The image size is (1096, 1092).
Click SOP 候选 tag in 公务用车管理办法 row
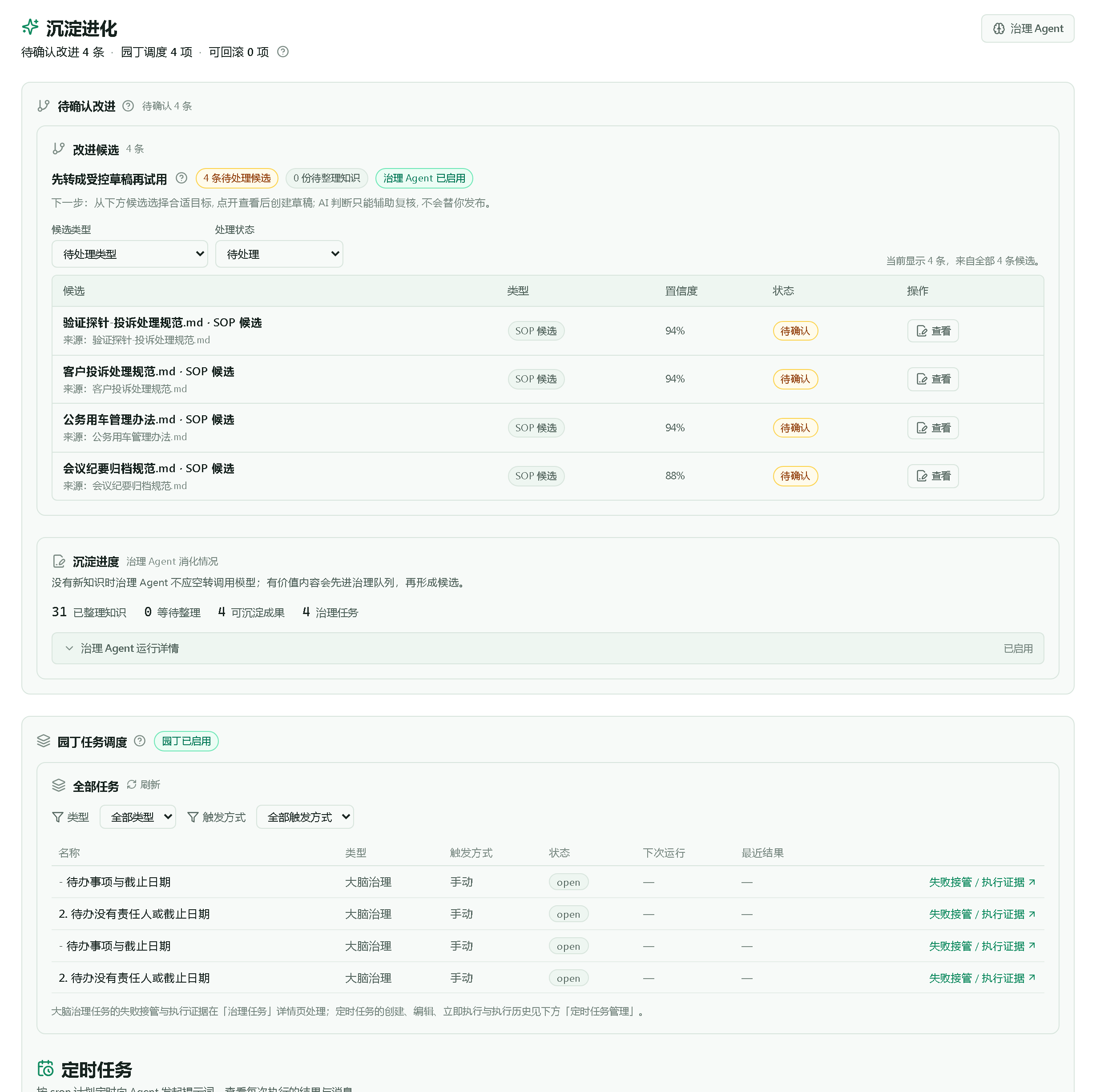click(x=536, y=428)
